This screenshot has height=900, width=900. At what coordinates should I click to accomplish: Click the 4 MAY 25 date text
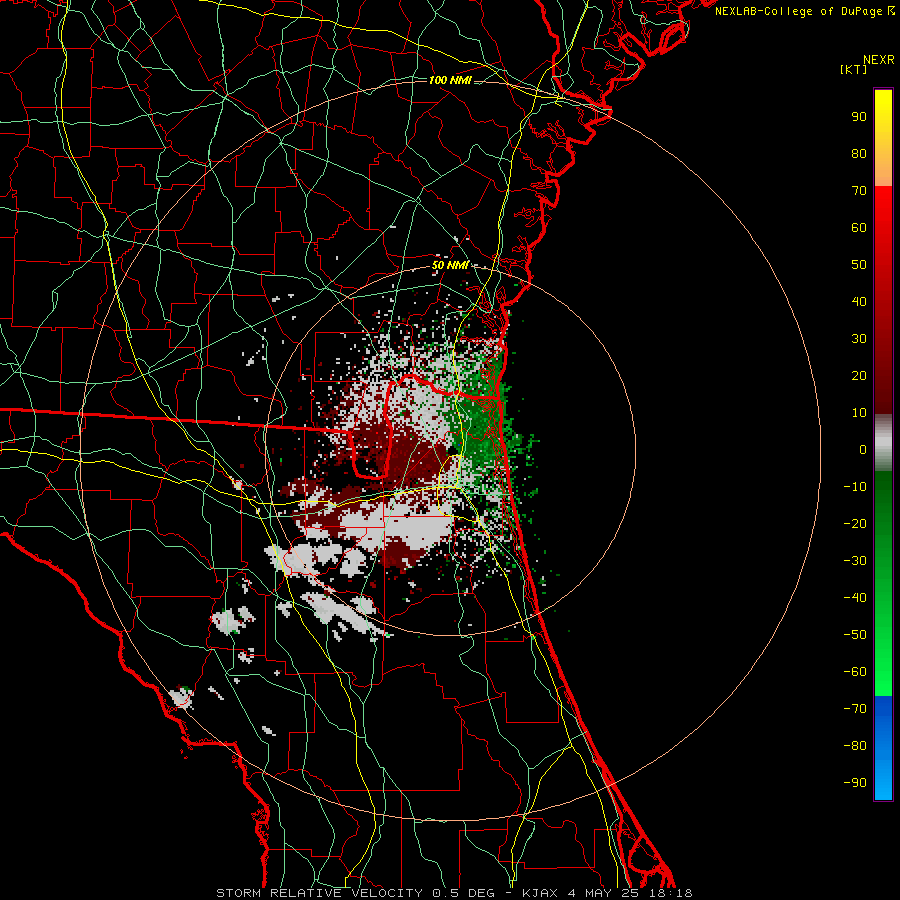[x=603, y=893]
